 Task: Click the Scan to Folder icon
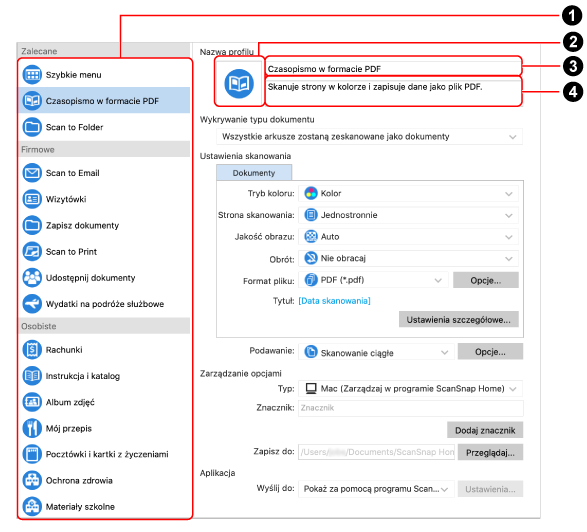point(32,127)
